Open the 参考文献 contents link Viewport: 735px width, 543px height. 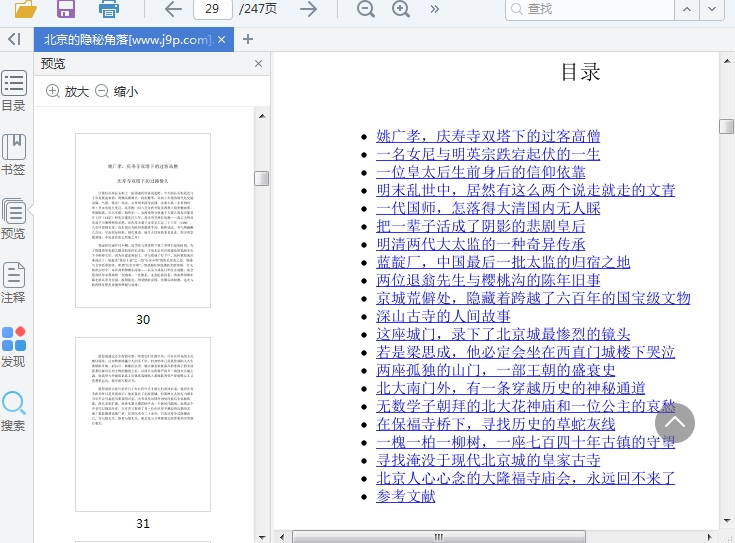[x=405, y=496]
